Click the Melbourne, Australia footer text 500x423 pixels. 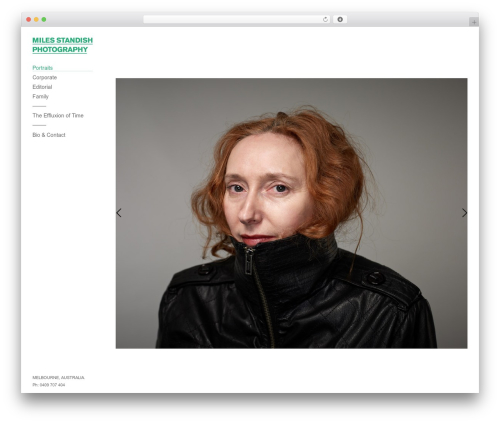coord(58,378)
